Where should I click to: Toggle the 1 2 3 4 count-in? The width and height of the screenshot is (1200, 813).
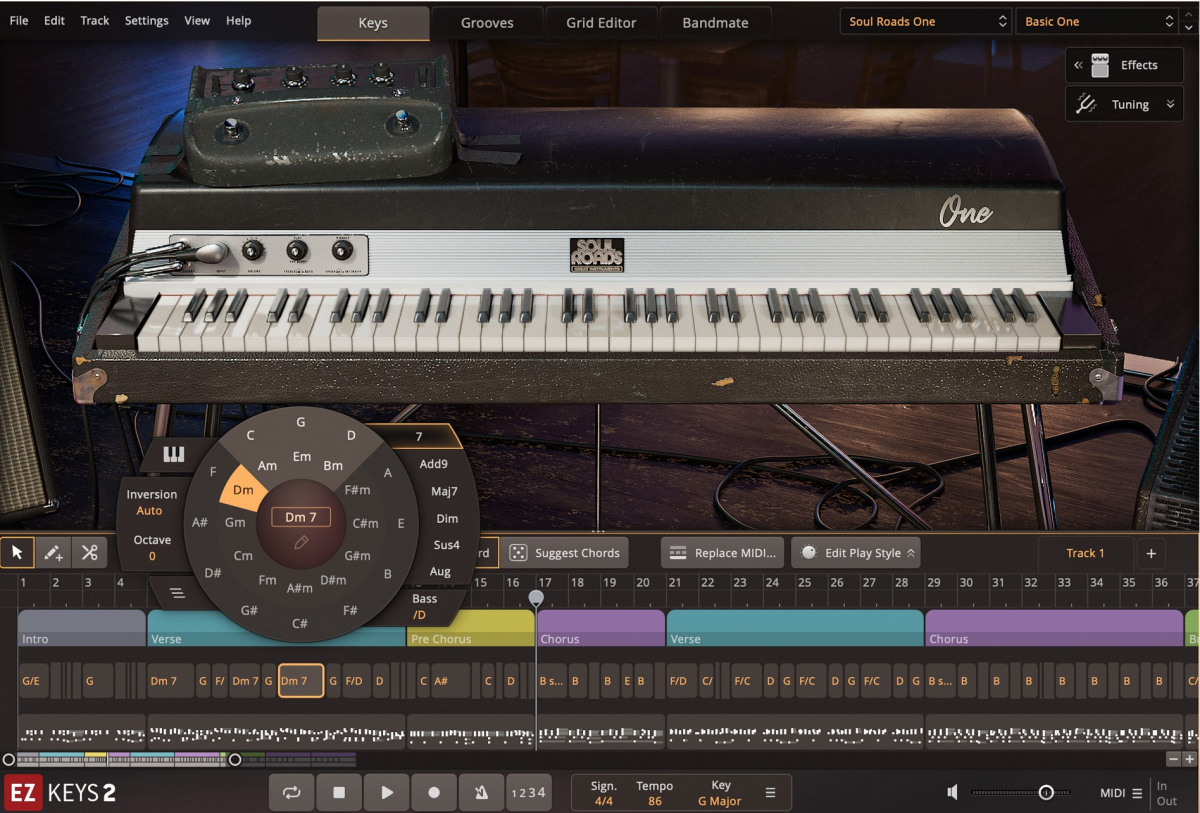[528, 791]
